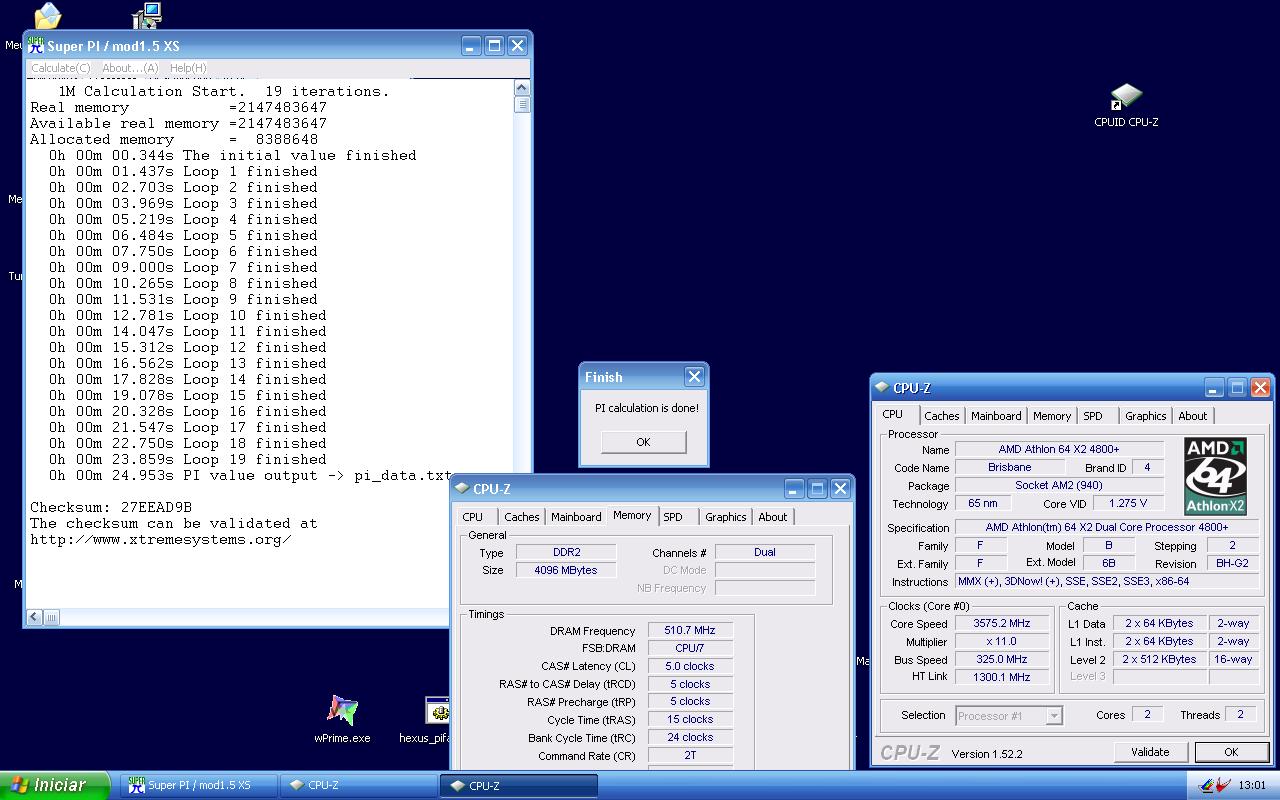This screenshot has width=1280, height=800.
Task: Switch to Caches tab in right CPU-Z window
Action: (x=941, y=416)
